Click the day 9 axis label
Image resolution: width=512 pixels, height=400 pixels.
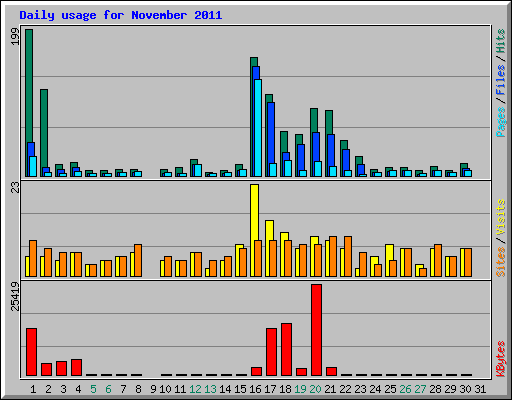[x=153, y=389]
